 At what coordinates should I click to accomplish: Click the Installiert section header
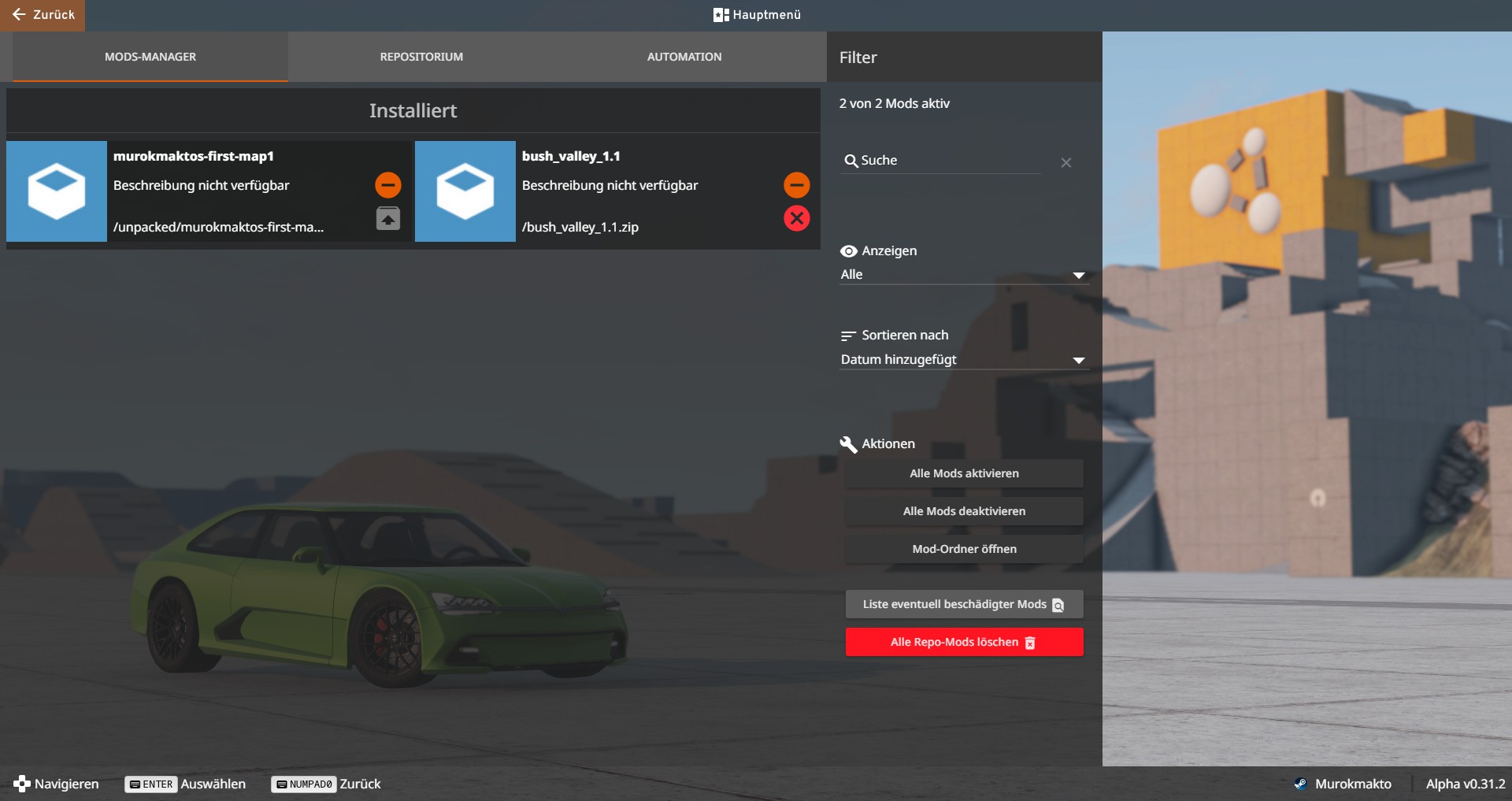click(x=413, y=110)
